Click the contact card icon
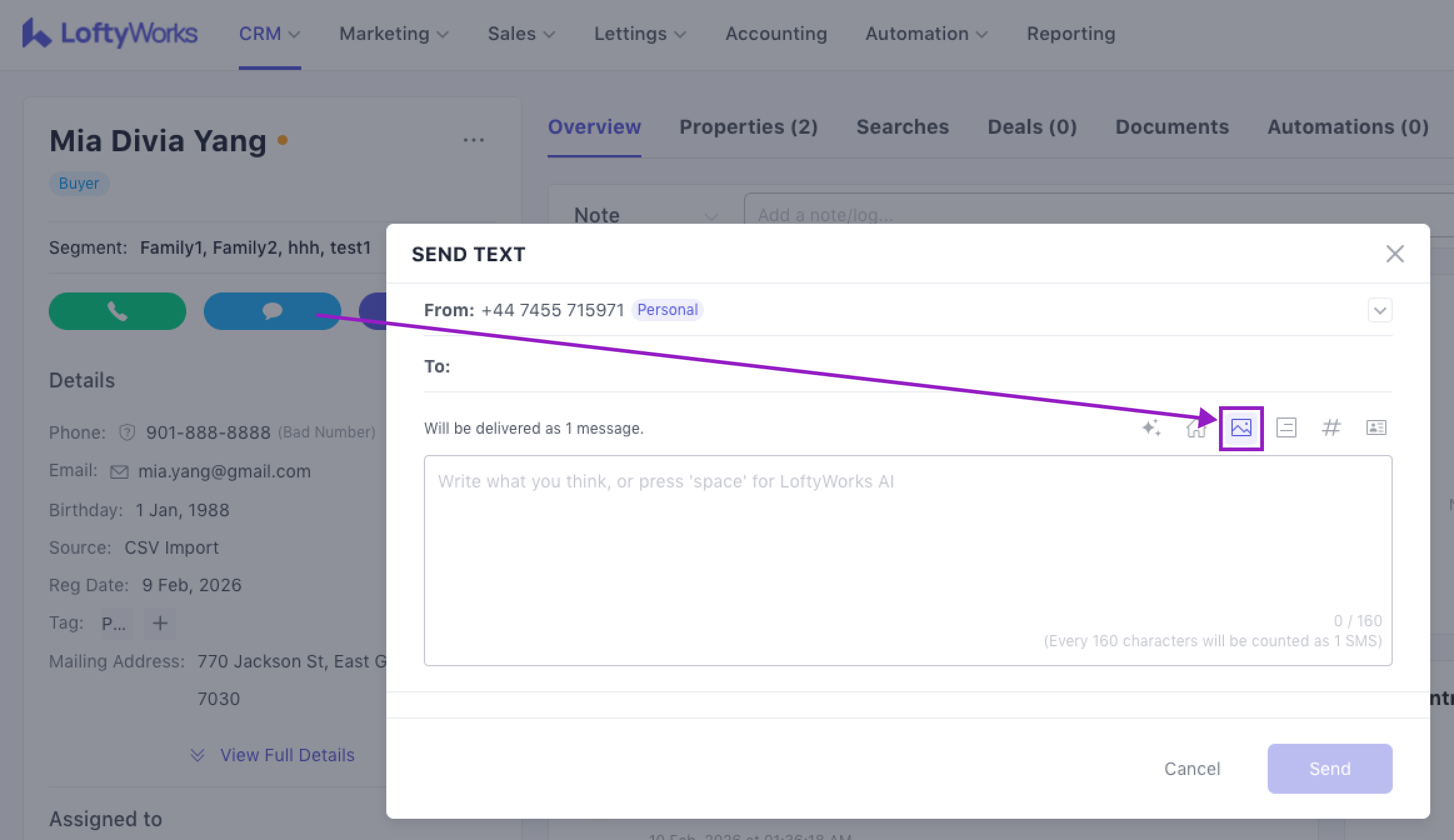 point(1376,428)
